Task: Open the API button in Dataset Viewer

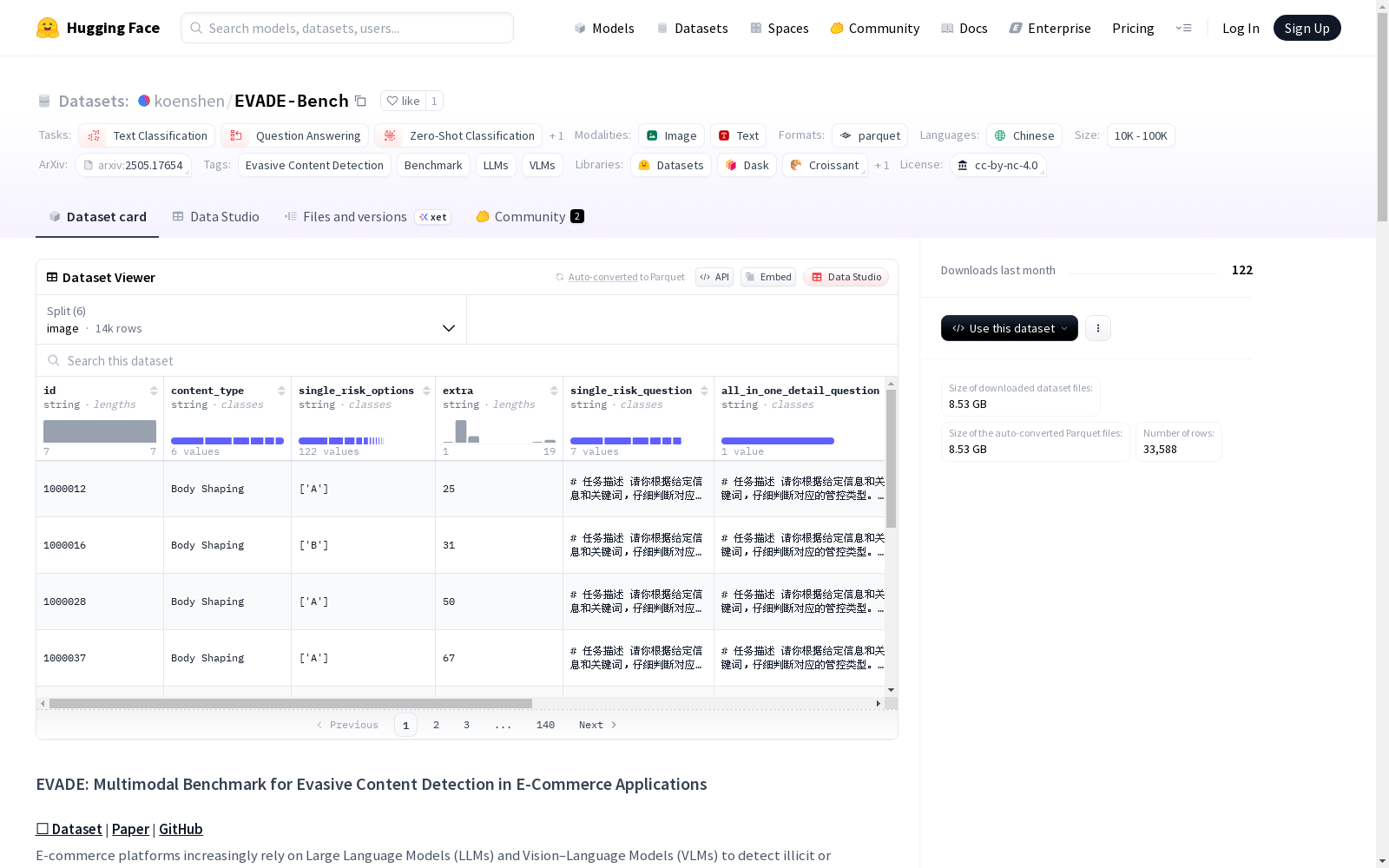Action: point(714,277)
